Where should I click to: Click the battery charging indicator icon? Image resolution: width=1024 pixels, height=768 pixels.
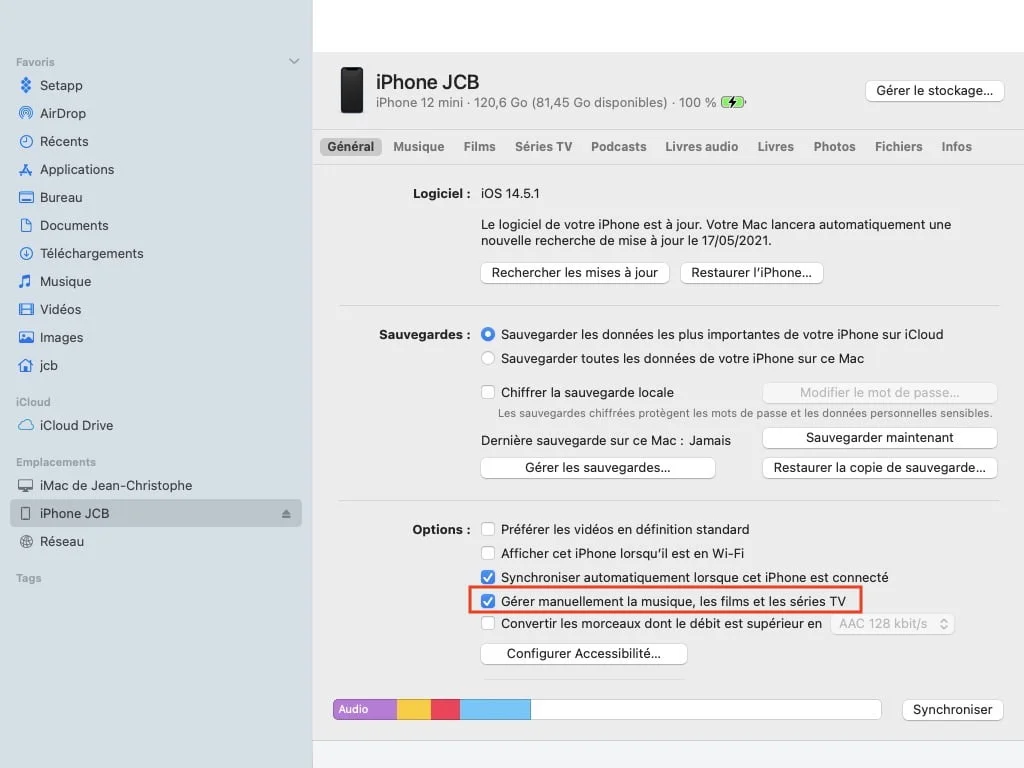click(x=733, y=103)
